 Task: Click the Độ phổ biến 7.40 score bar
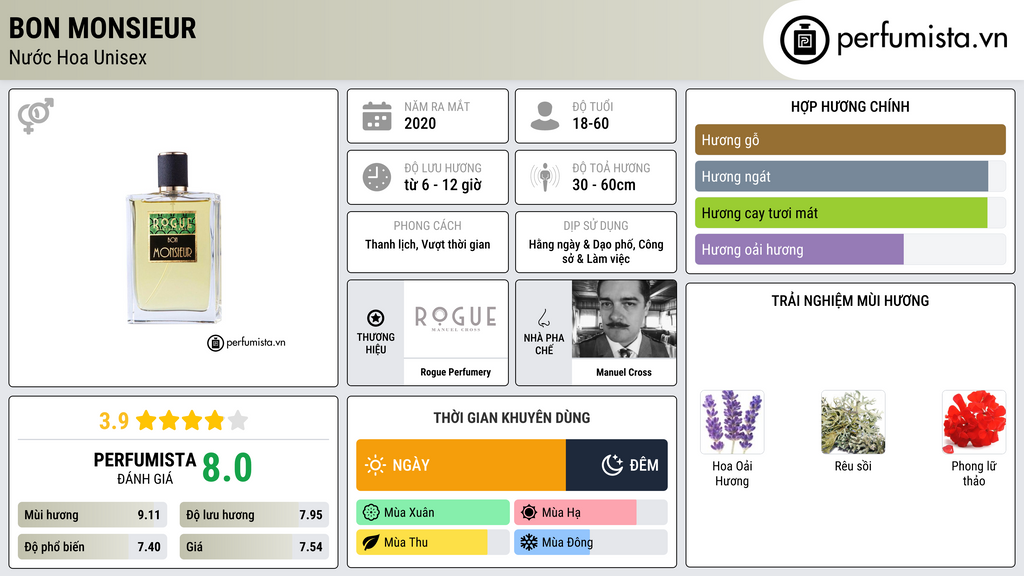tap(92, 547)
